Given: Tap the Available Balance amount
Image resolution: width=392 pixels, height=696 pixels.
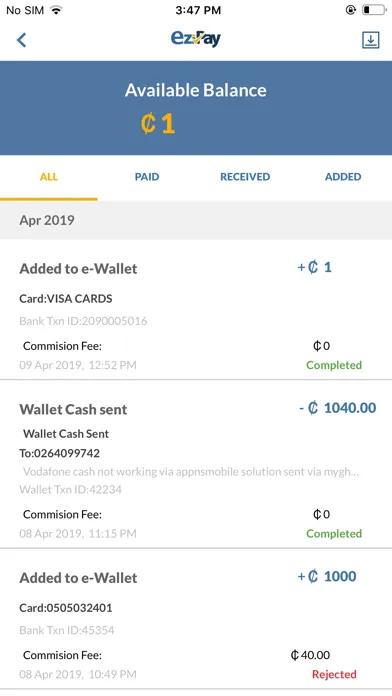Looking at the screenshot, I should coord(158,124).
